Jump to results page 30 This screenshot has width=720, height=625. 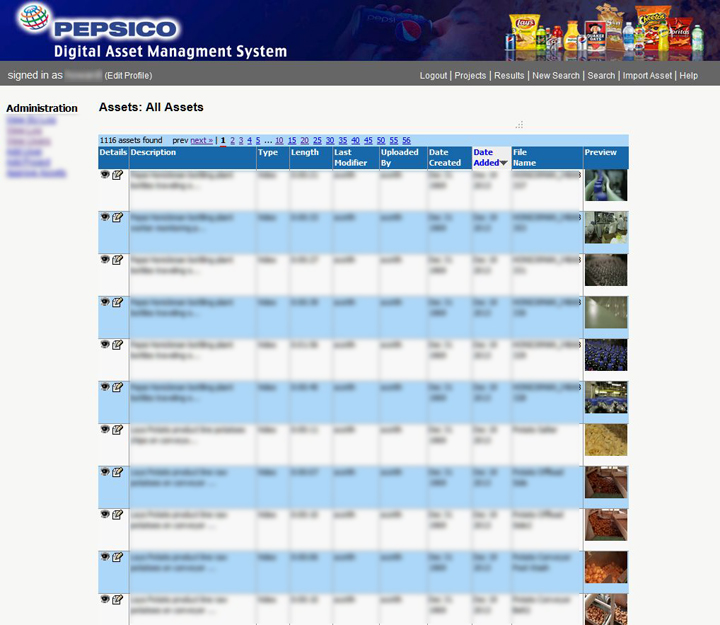(x=330, y=141)
